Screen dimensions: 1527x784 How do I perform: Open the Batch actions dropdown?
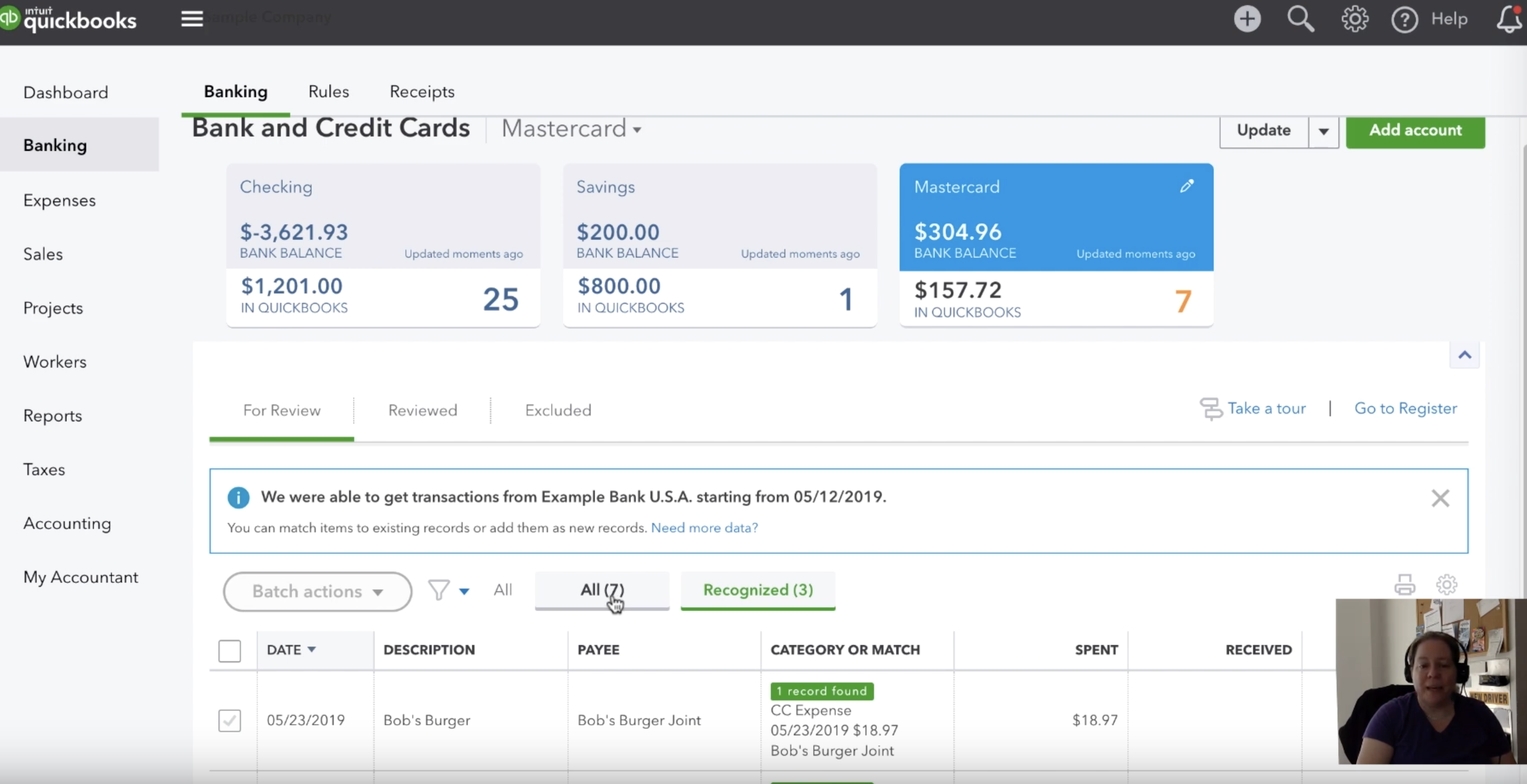[x=317, y=591]
